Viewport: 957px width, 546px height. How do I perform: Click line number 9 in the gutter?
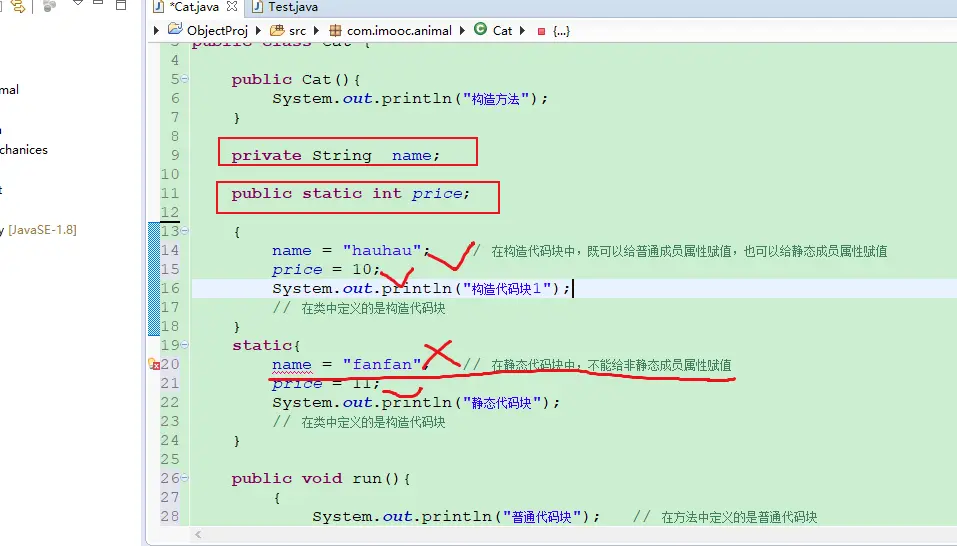[175, 155]
